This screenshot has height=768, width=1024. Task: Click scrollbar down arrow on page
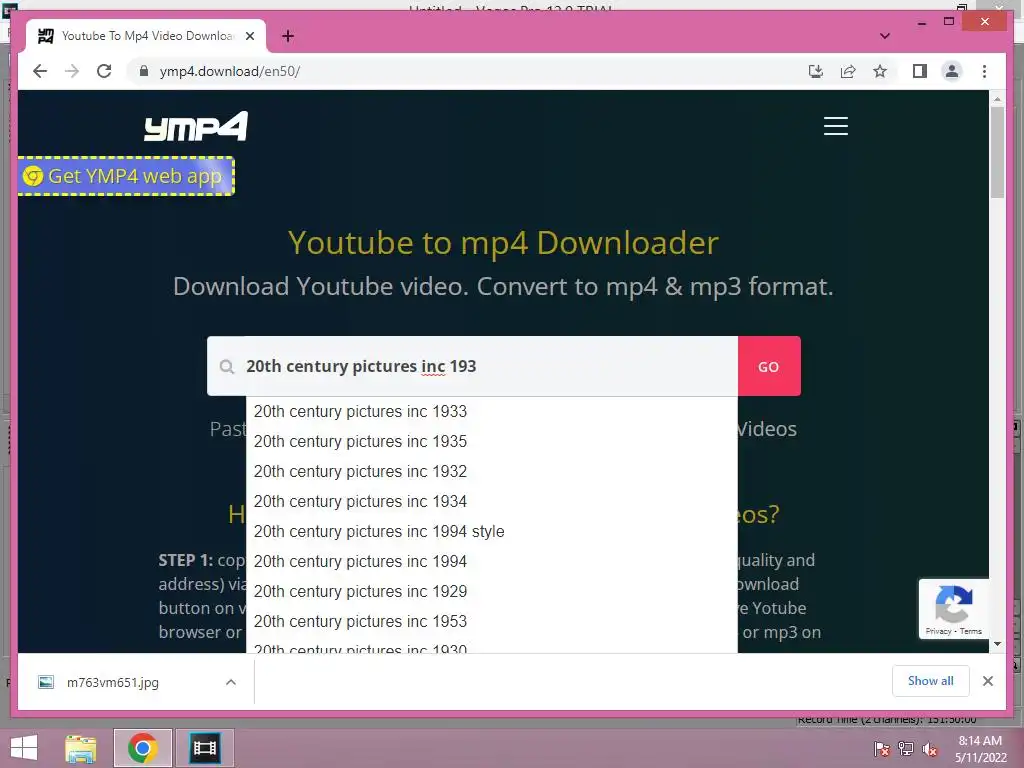pos(997,644)
